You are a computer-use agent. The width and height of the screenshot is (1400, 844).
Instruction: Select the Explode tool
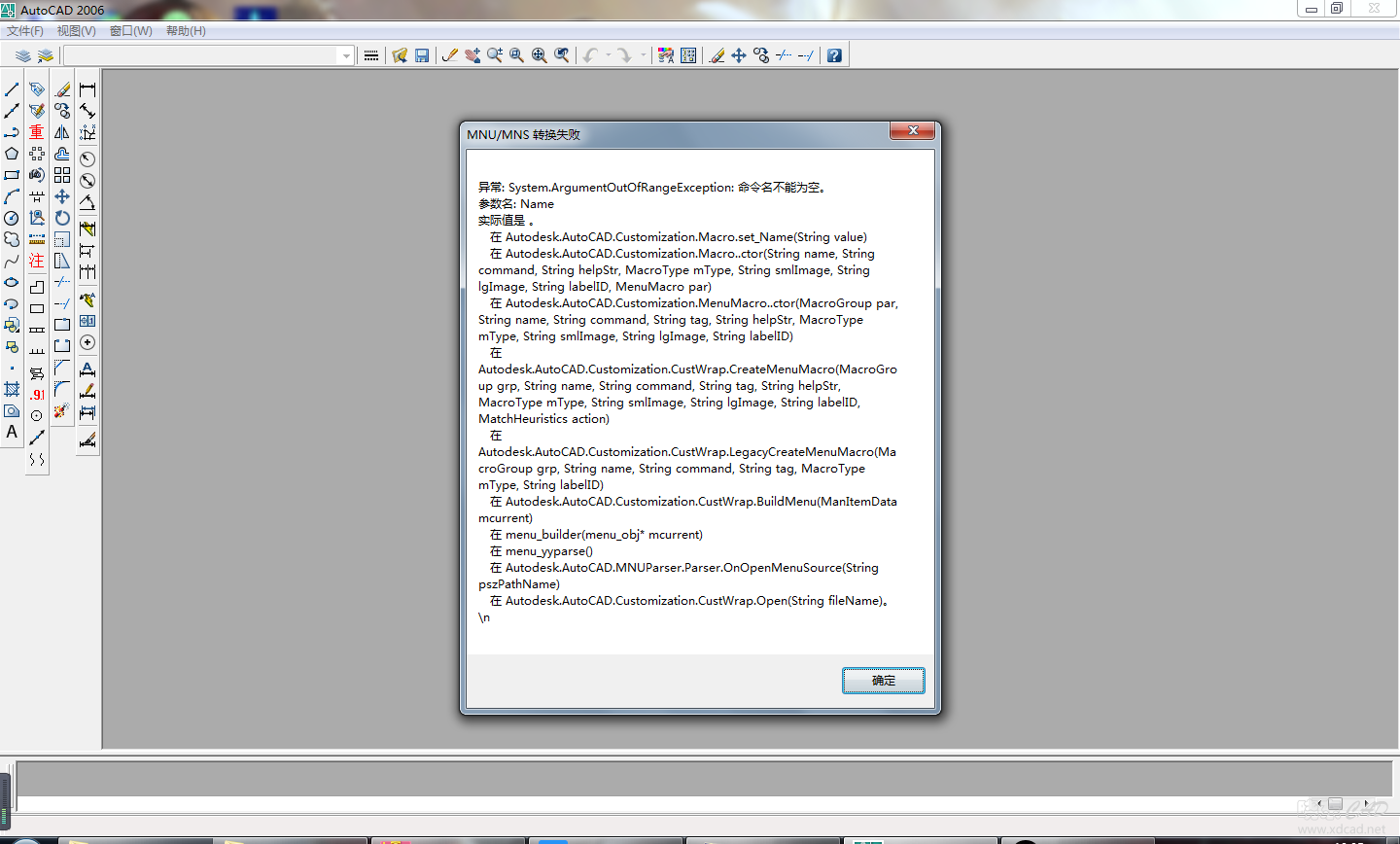pyautogui.click(x=62, y=410)
